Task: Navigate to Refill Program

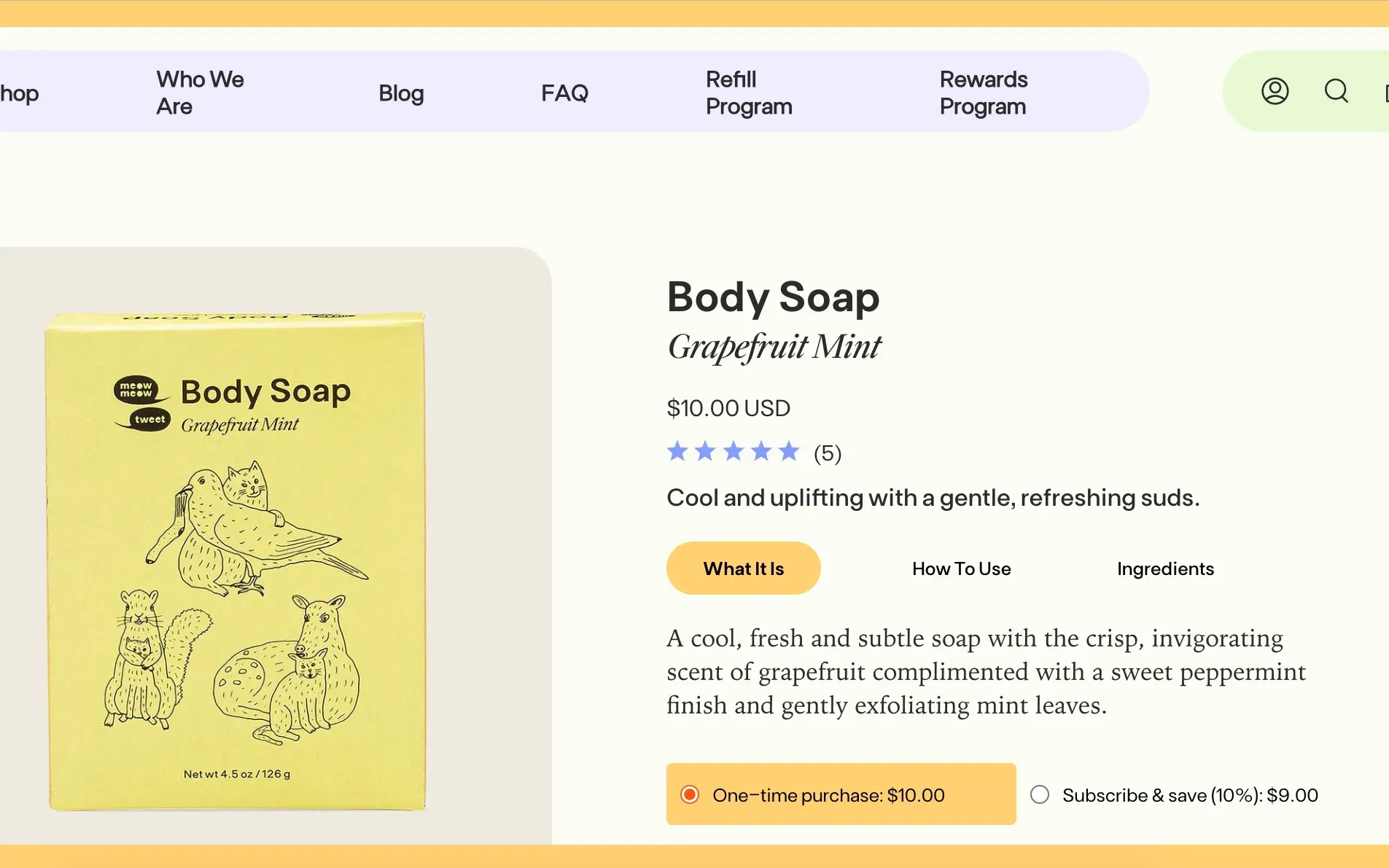Action: pyautogui.click(x=749, y=93)
